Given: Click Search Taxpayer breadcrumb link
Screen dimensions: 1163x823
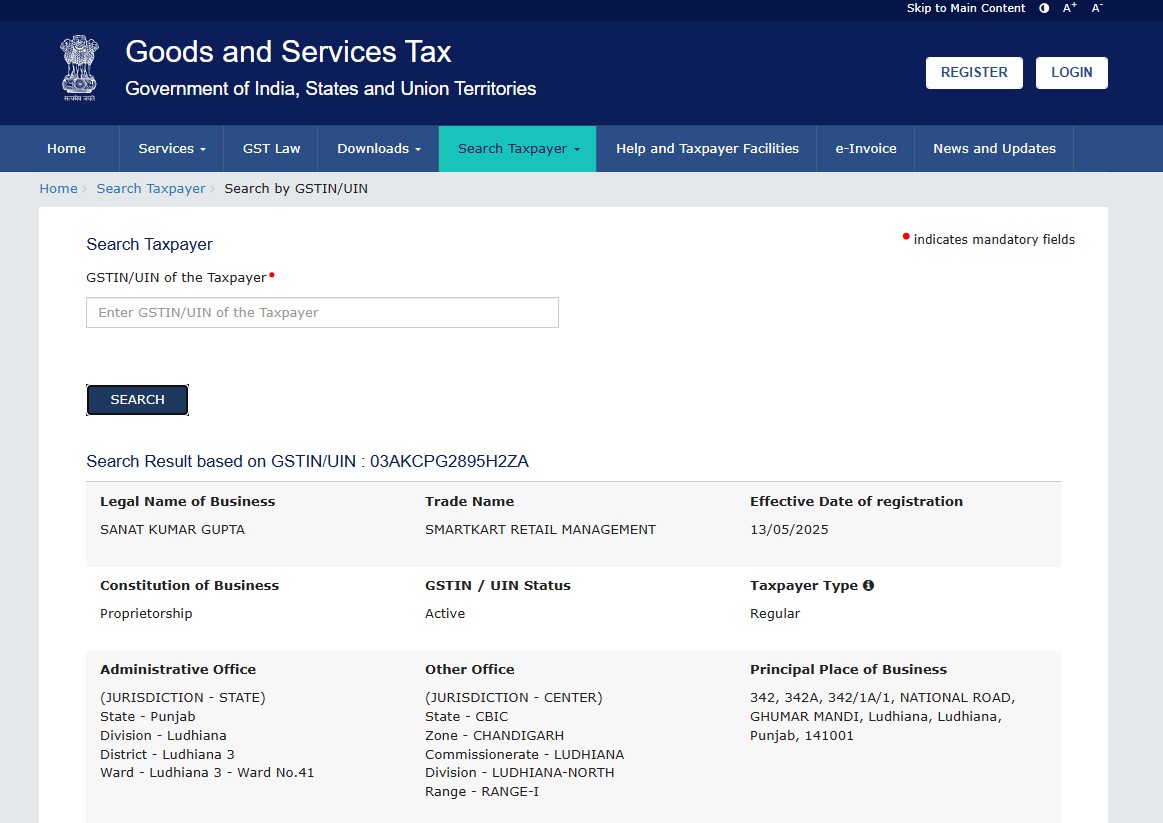Looking at the screenshot, I should 151,189.
